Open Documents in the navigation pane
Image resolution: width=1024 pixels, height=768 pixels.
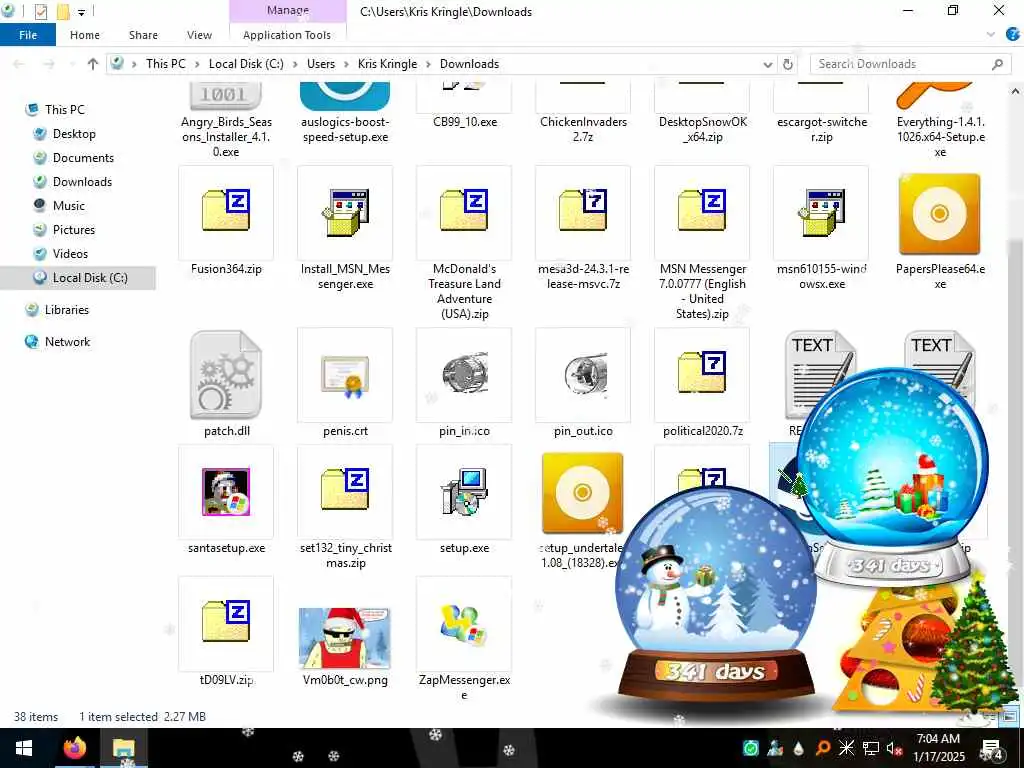coord(83,157)
